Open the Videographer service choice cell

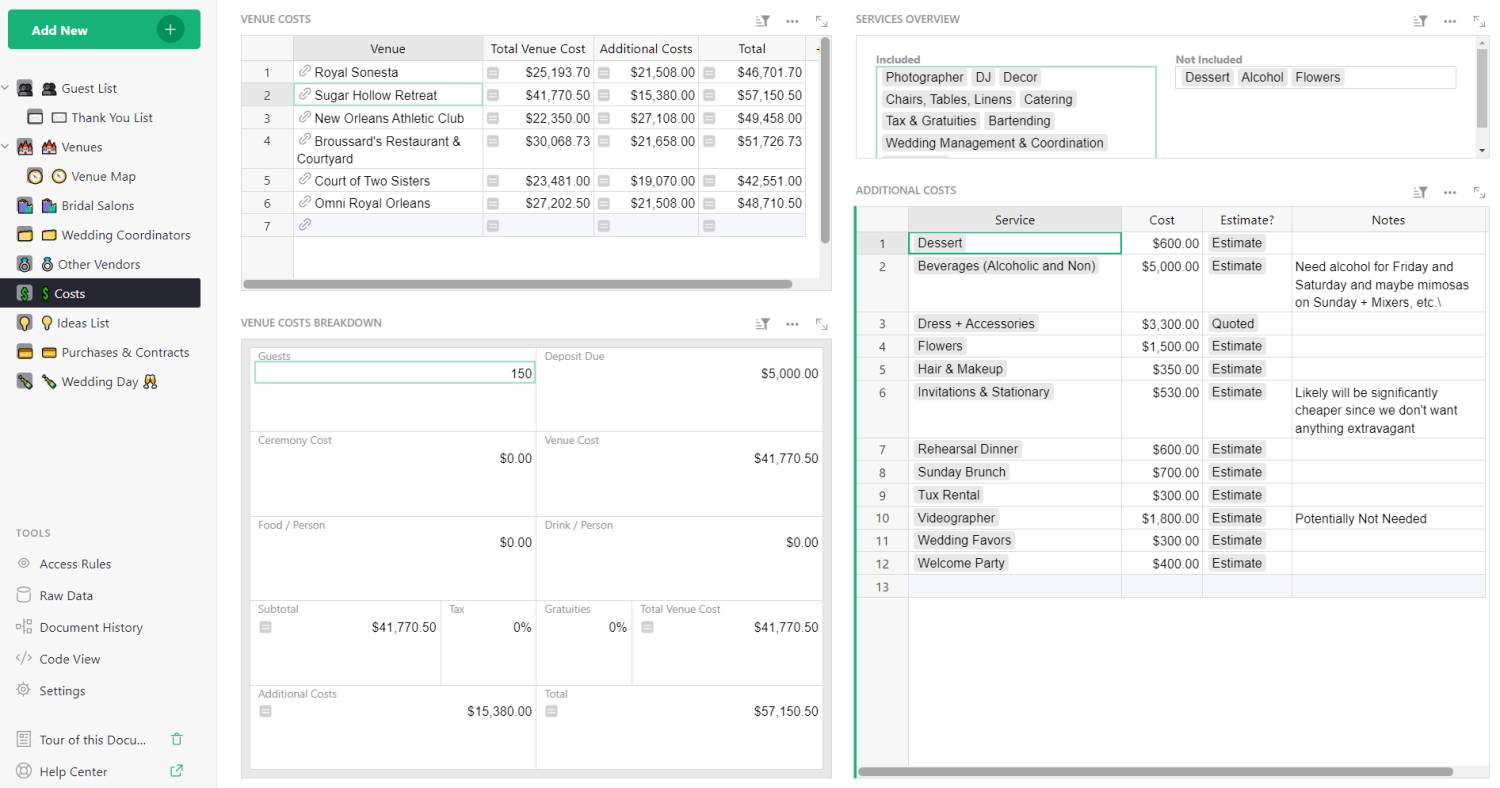(1015, 518)
